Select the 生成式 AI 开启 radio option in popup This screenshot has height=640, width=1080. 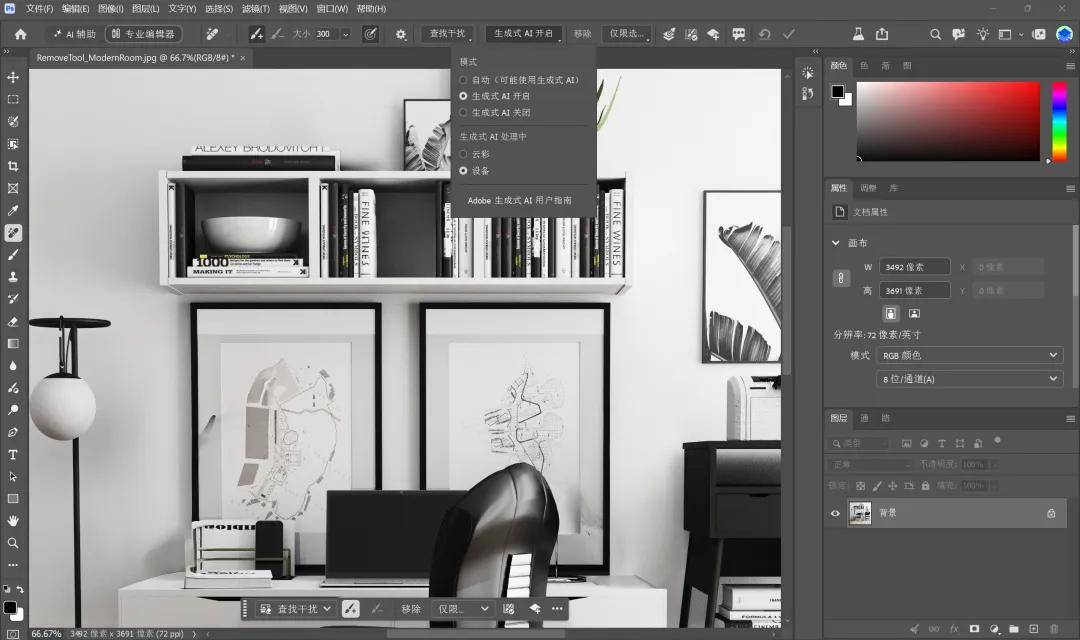[495, 96]
